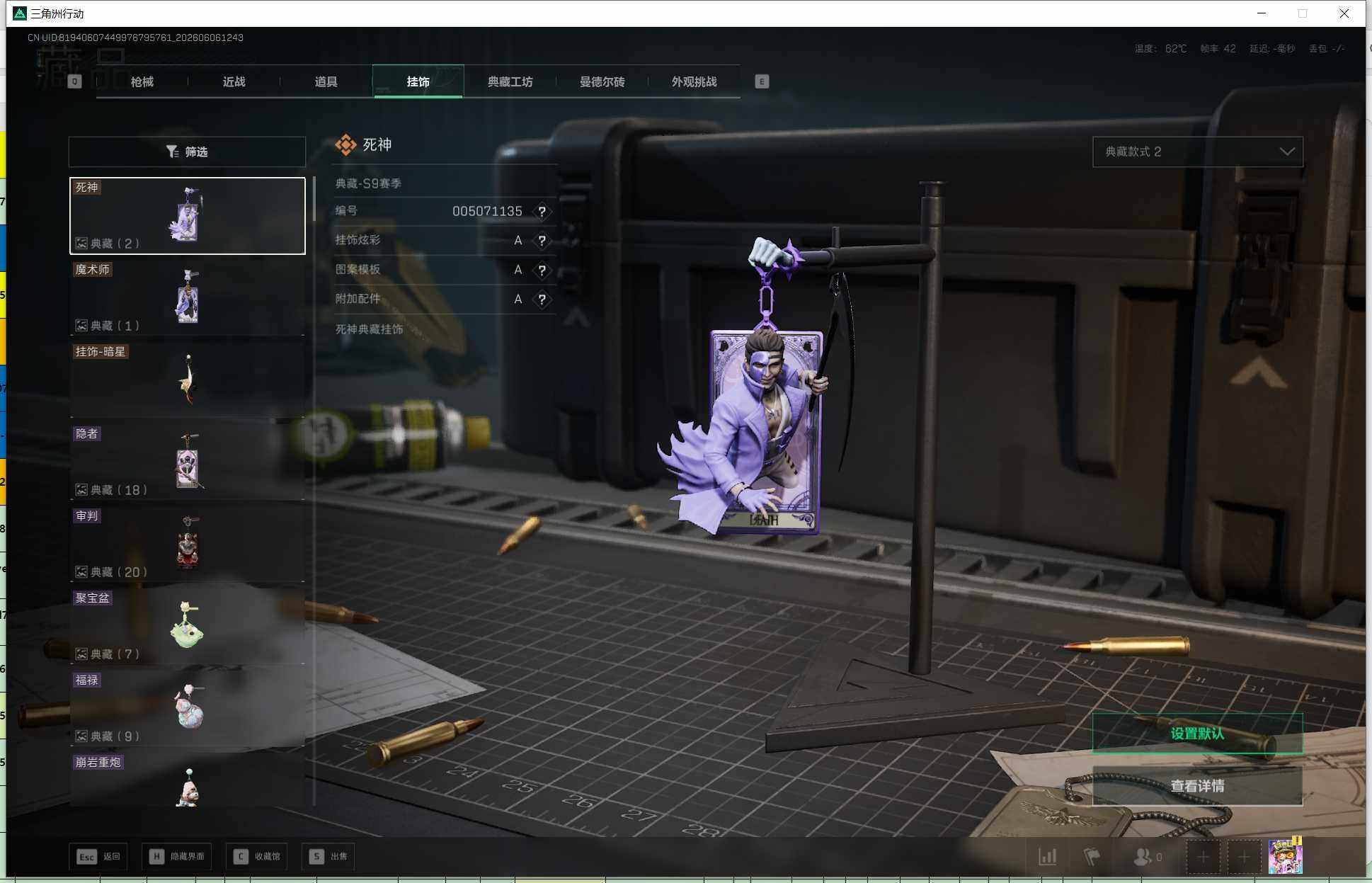Click help icon next to 挂饰炫彩
The height and width of the screenshot is (883, 1372).
[542, 241]
